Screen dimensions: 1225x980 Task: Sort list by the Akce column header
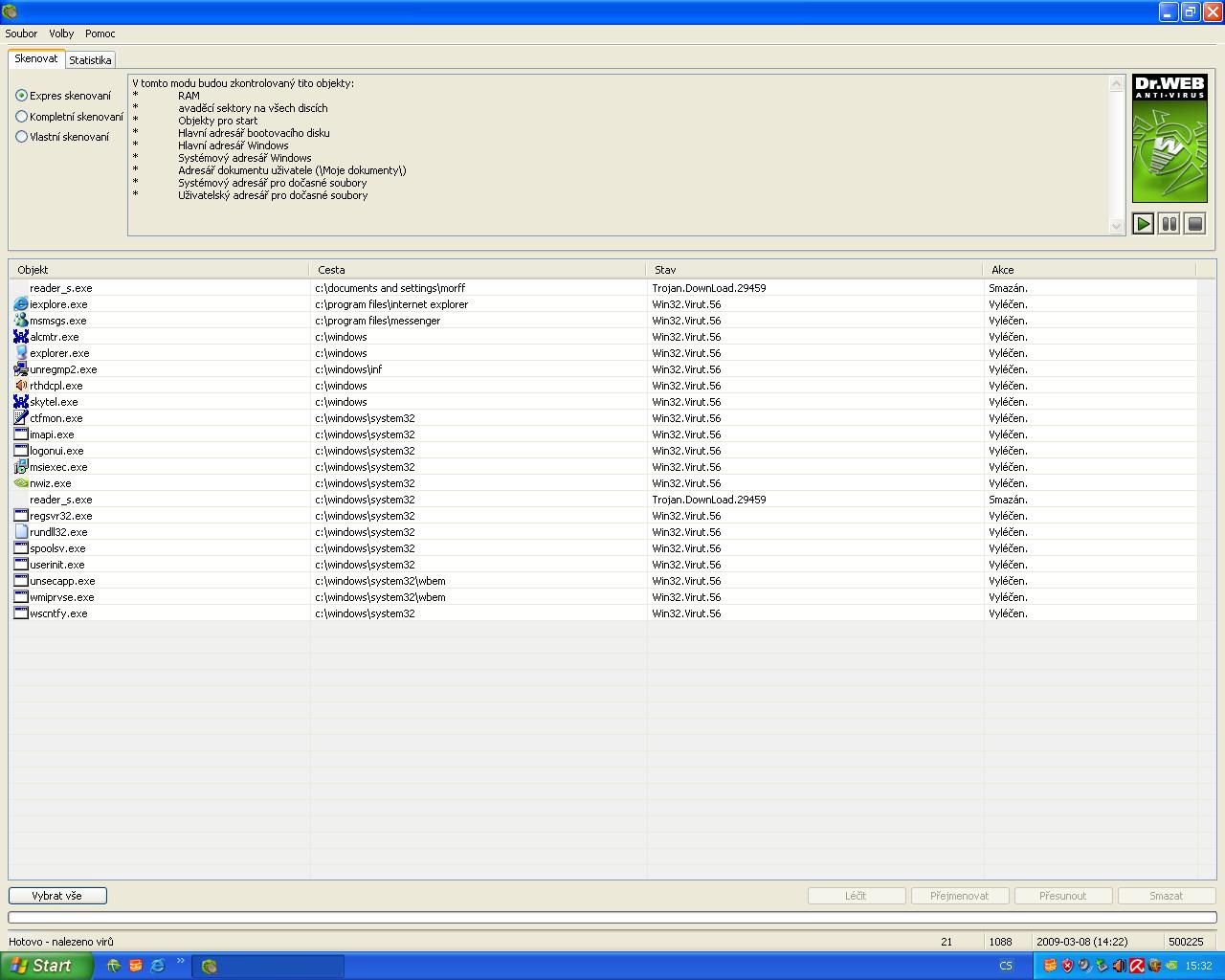click(1090, 270)
